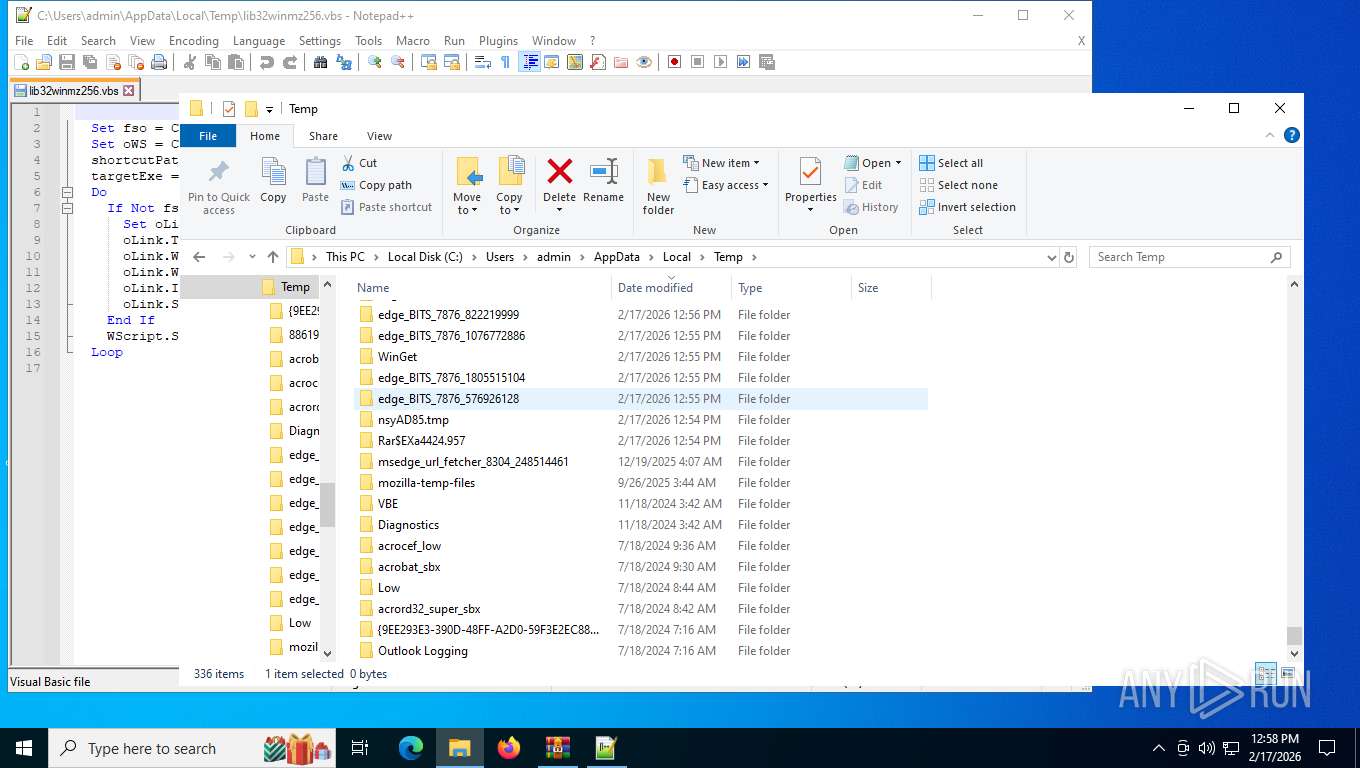Viewport: 1360px width, 768px height.
Task: Click the Open file icon in Notepad++
Action: pyautogui.click(x=43, y=62)
